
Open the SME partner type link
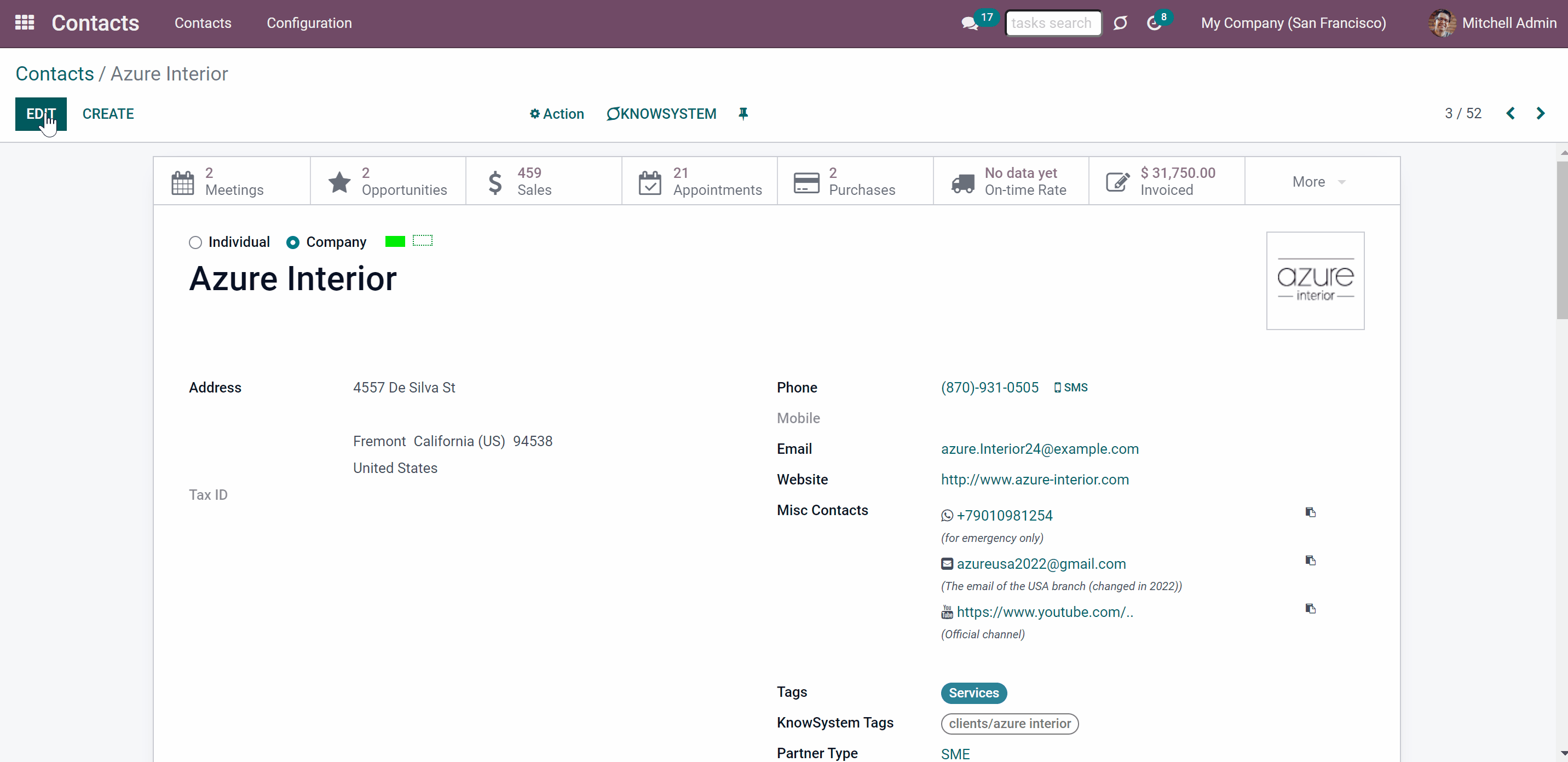tap(956, 753)
